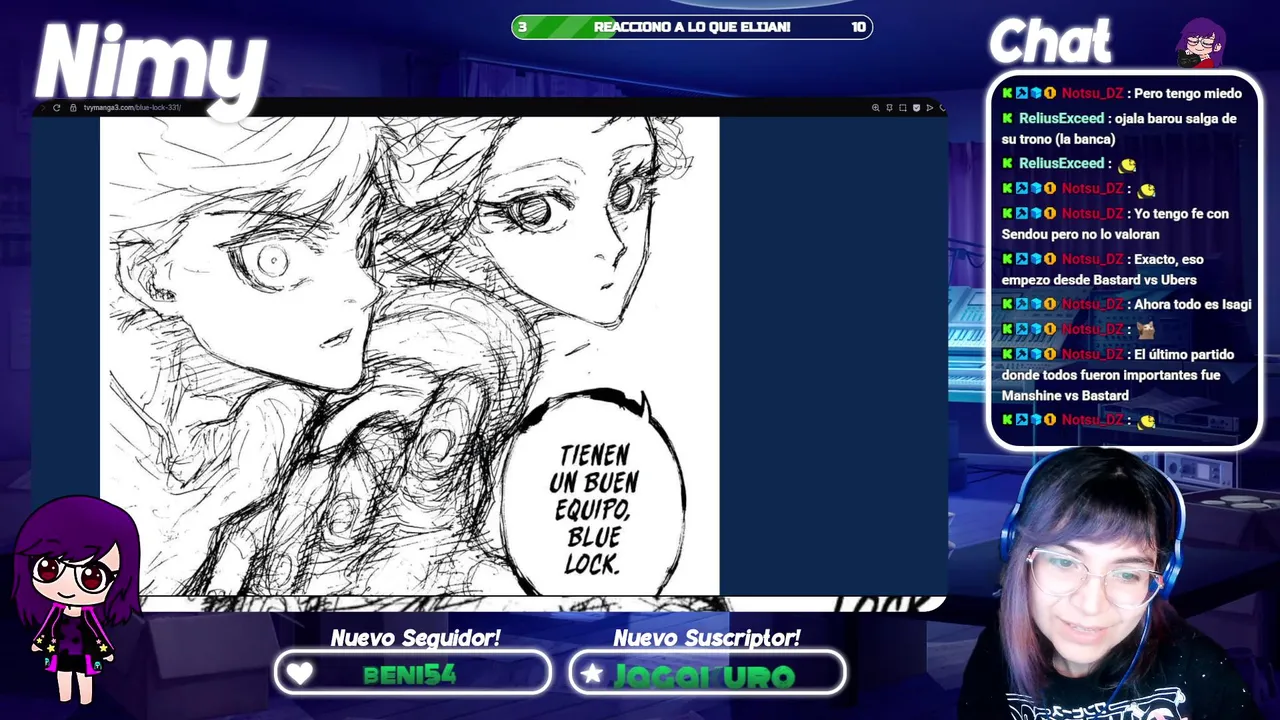
Task: Click the shield icon in browser toolbar
Action: click(916, 107)
